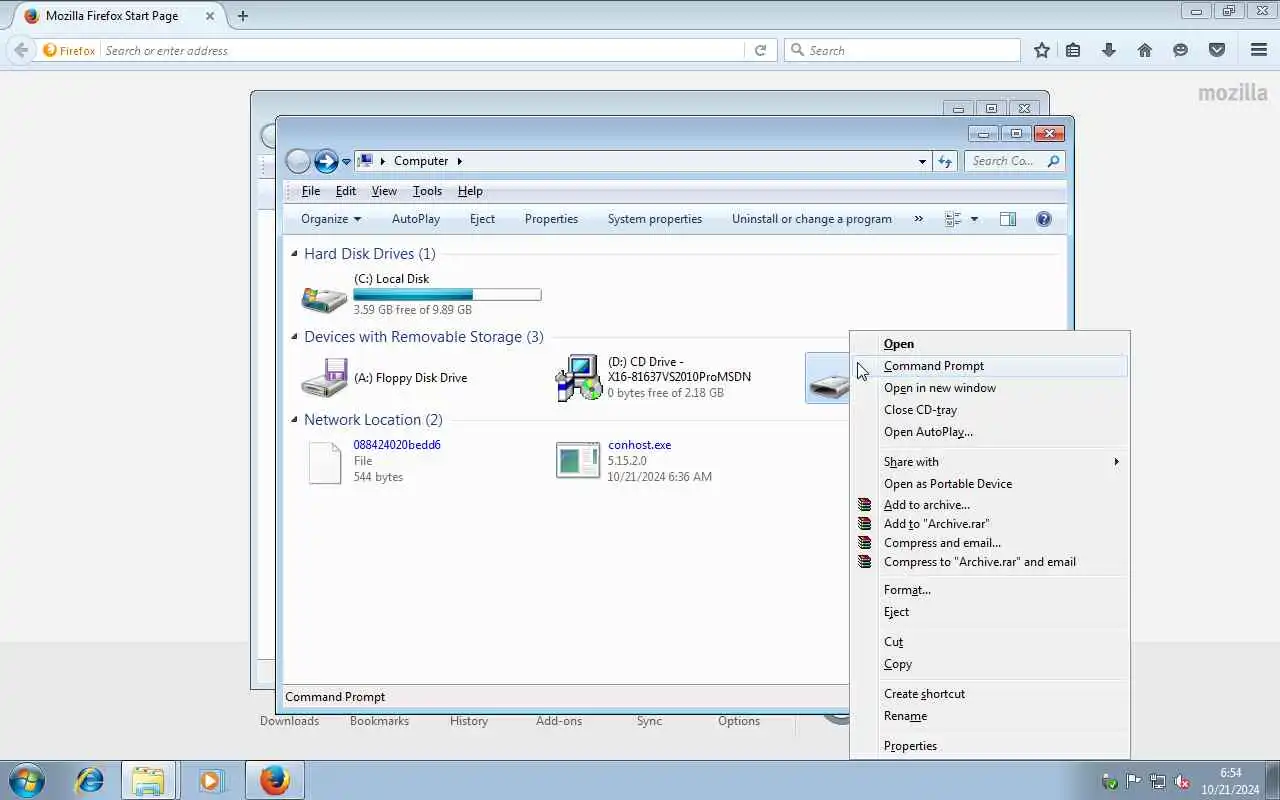Click the Properties toolbar button
This screenshot has width=1280, height=800.
pyautogui.click(x=551, y=219)
